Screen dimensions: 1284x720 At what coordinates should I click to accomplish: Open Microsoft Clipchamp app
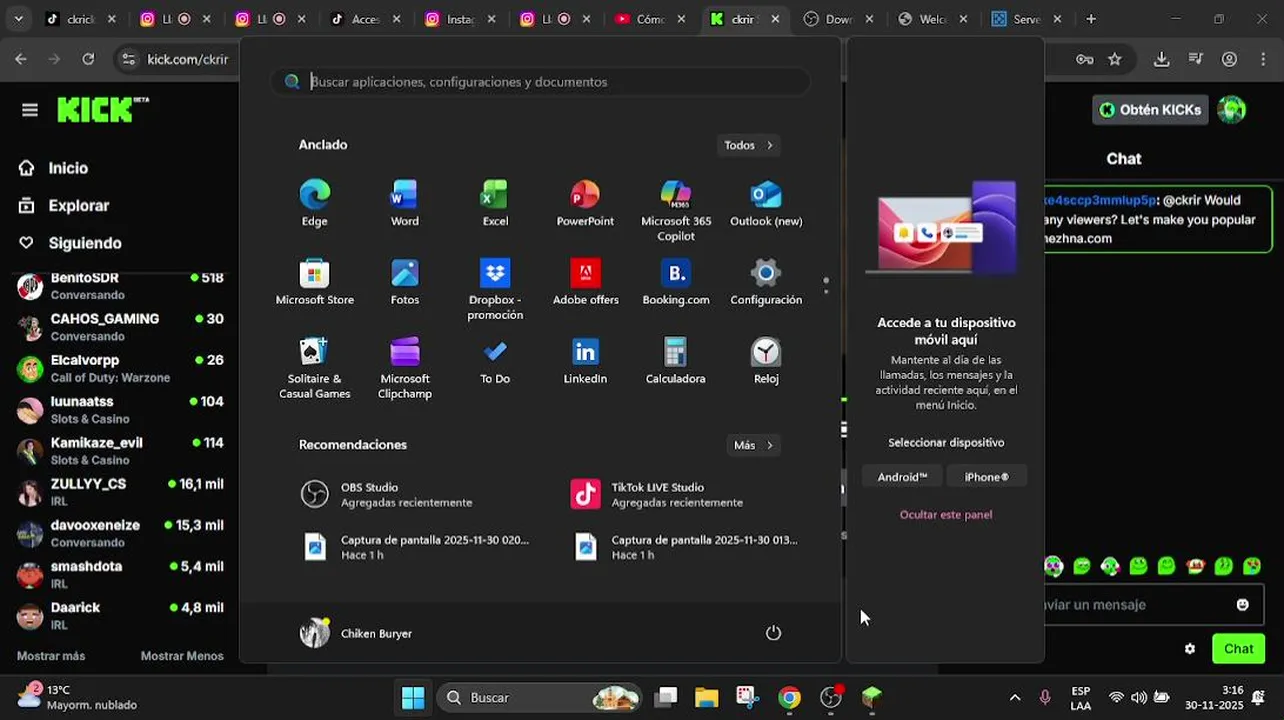pos(405,368)
